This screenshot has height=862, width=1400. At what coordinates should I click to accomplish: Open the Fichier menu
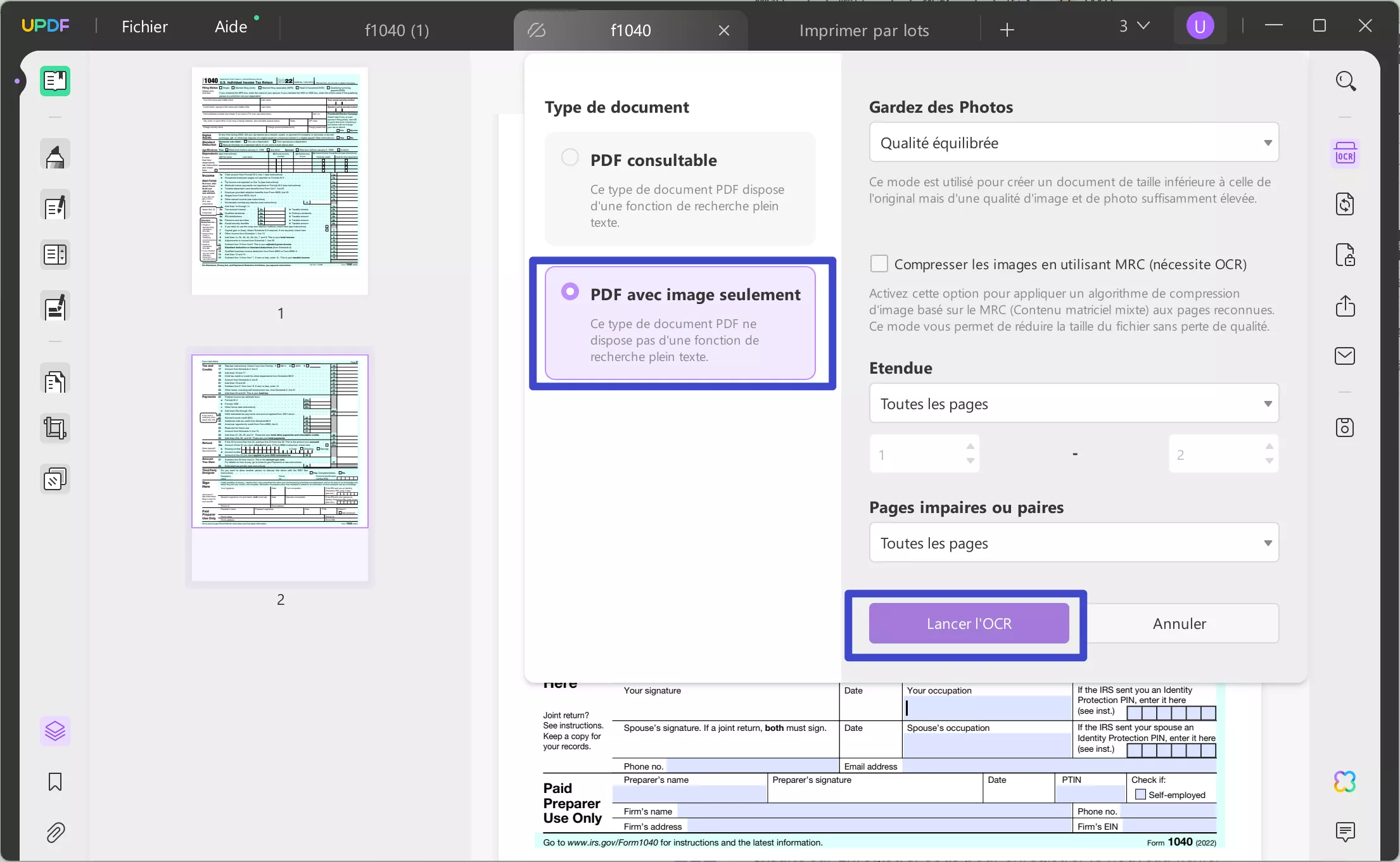tap(144, 27)
